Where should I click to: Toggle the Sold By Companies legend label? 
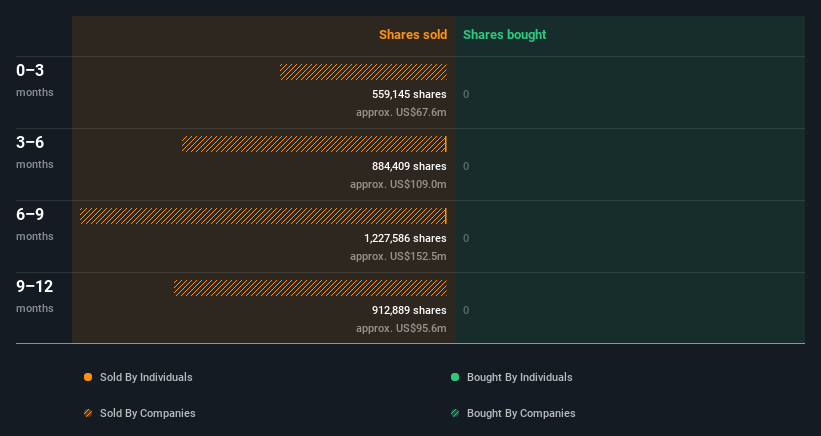(148, 413)
